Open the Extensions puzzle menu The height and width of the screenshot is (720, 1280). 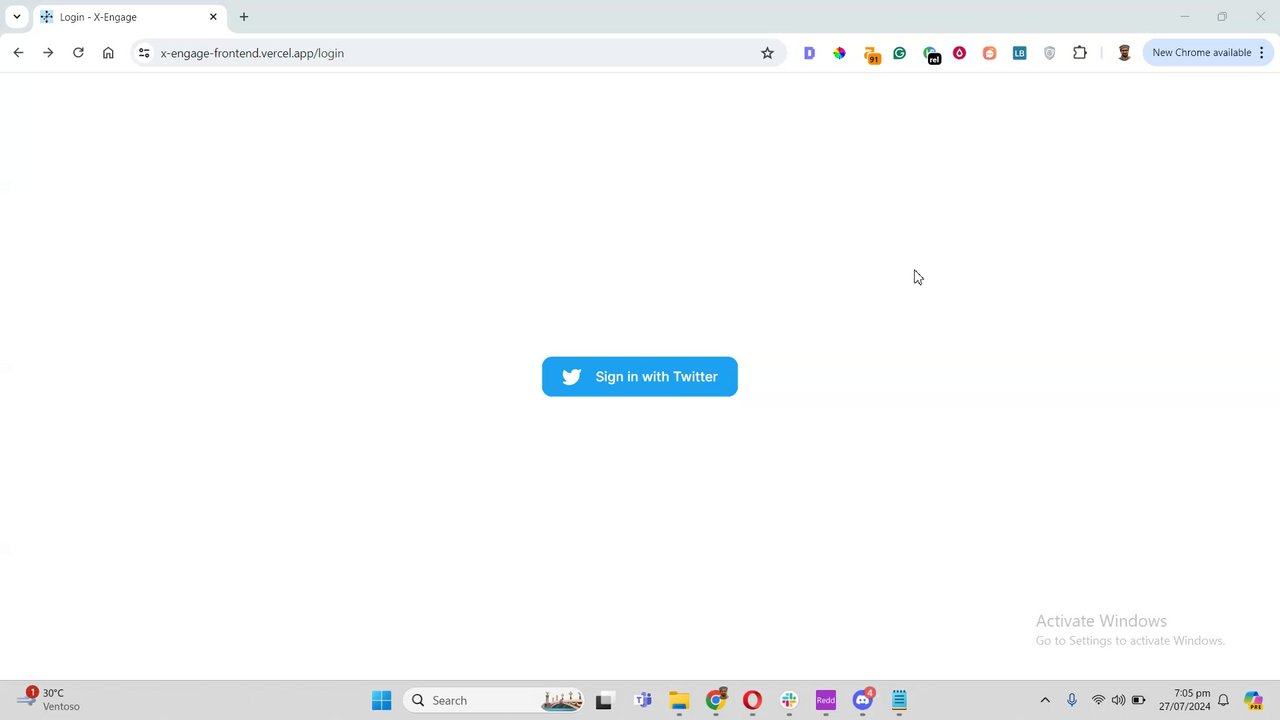[1080, 53]
